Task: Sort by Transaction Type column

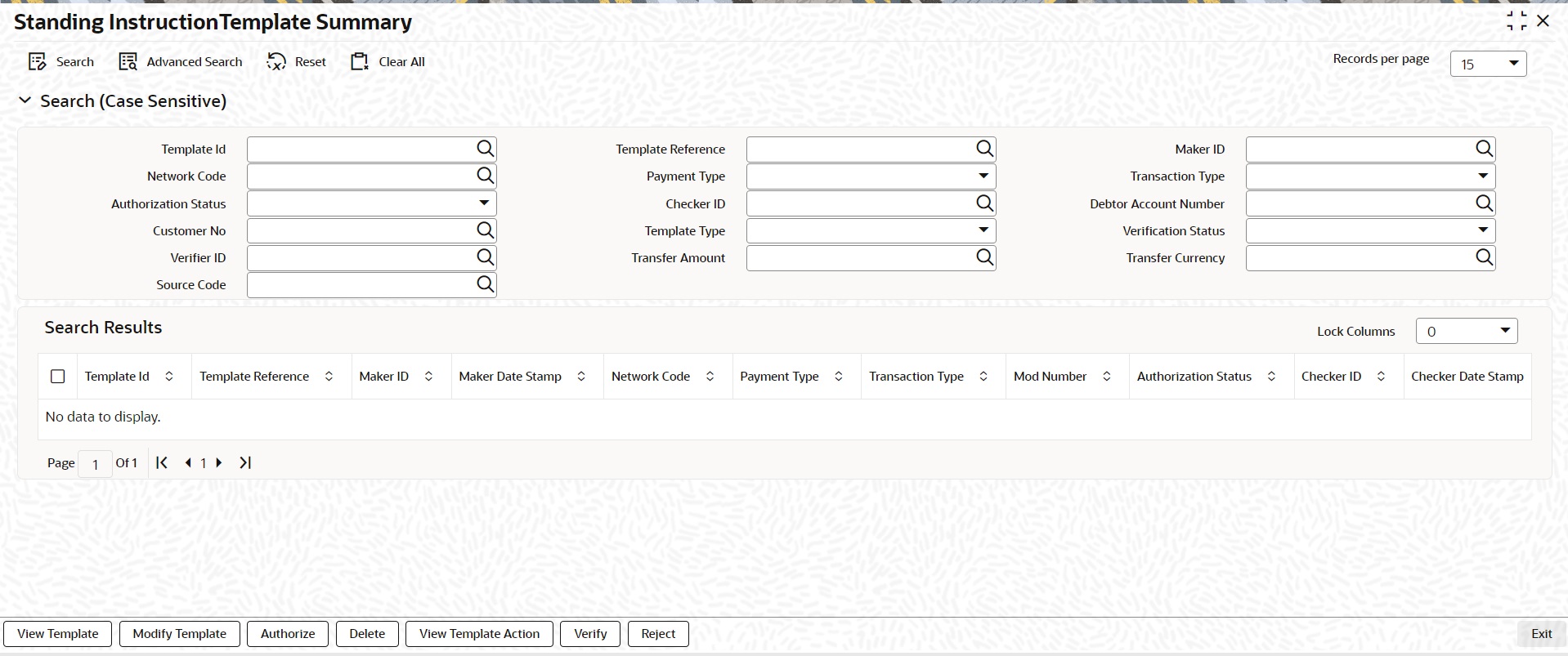Action: 983,377
